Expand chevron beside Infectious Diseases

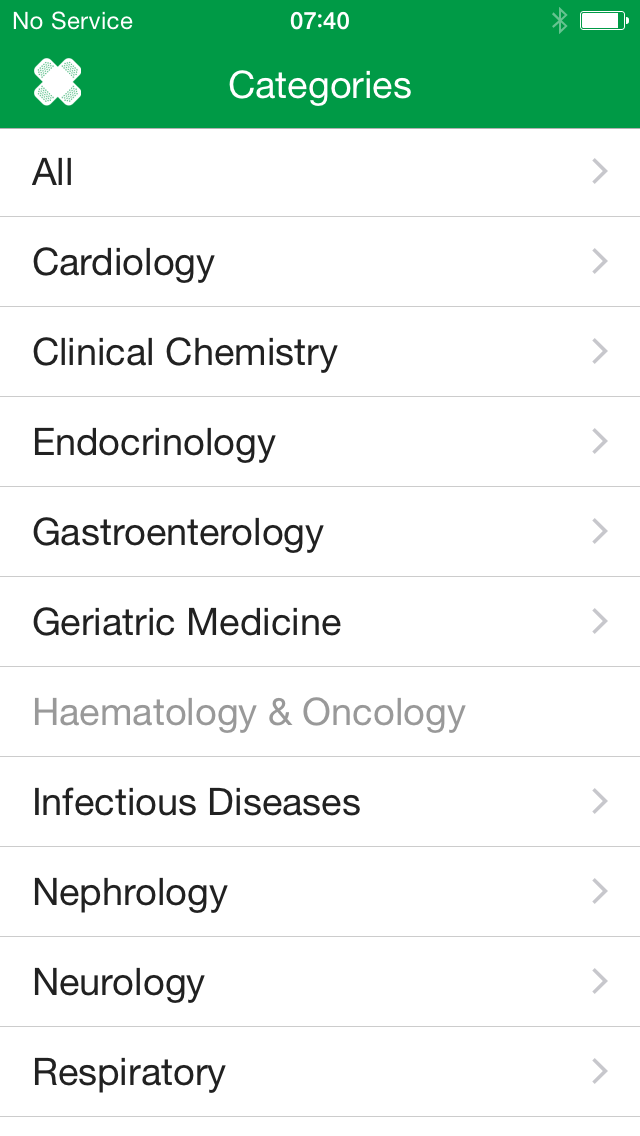[600, 802]
